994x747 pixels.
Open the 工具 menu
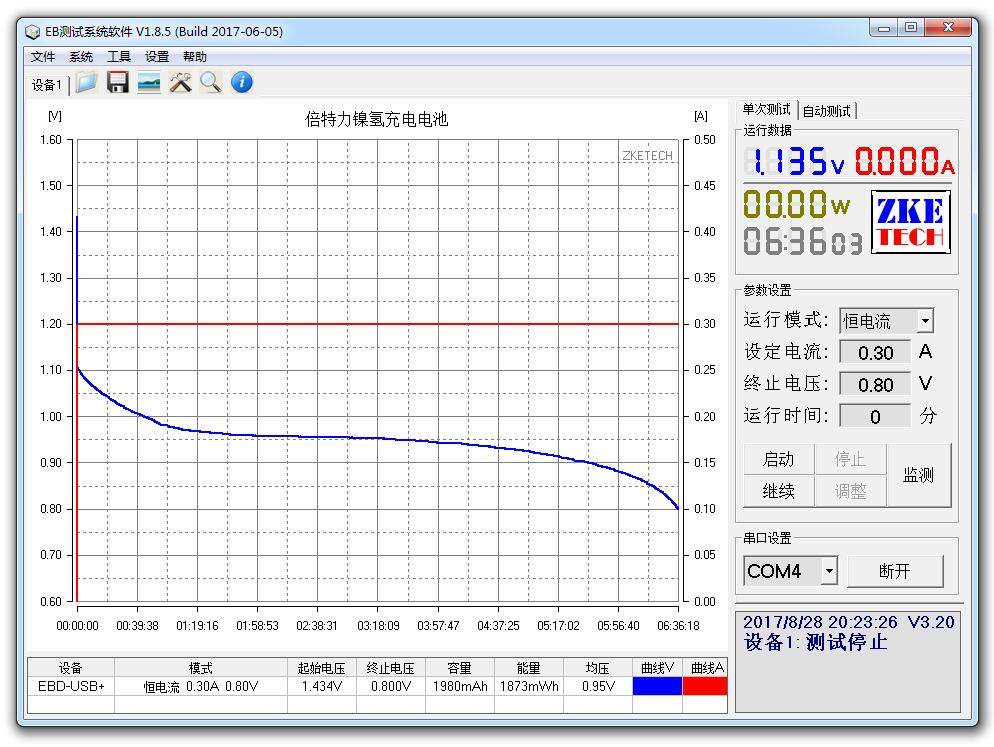pos(119,57)
